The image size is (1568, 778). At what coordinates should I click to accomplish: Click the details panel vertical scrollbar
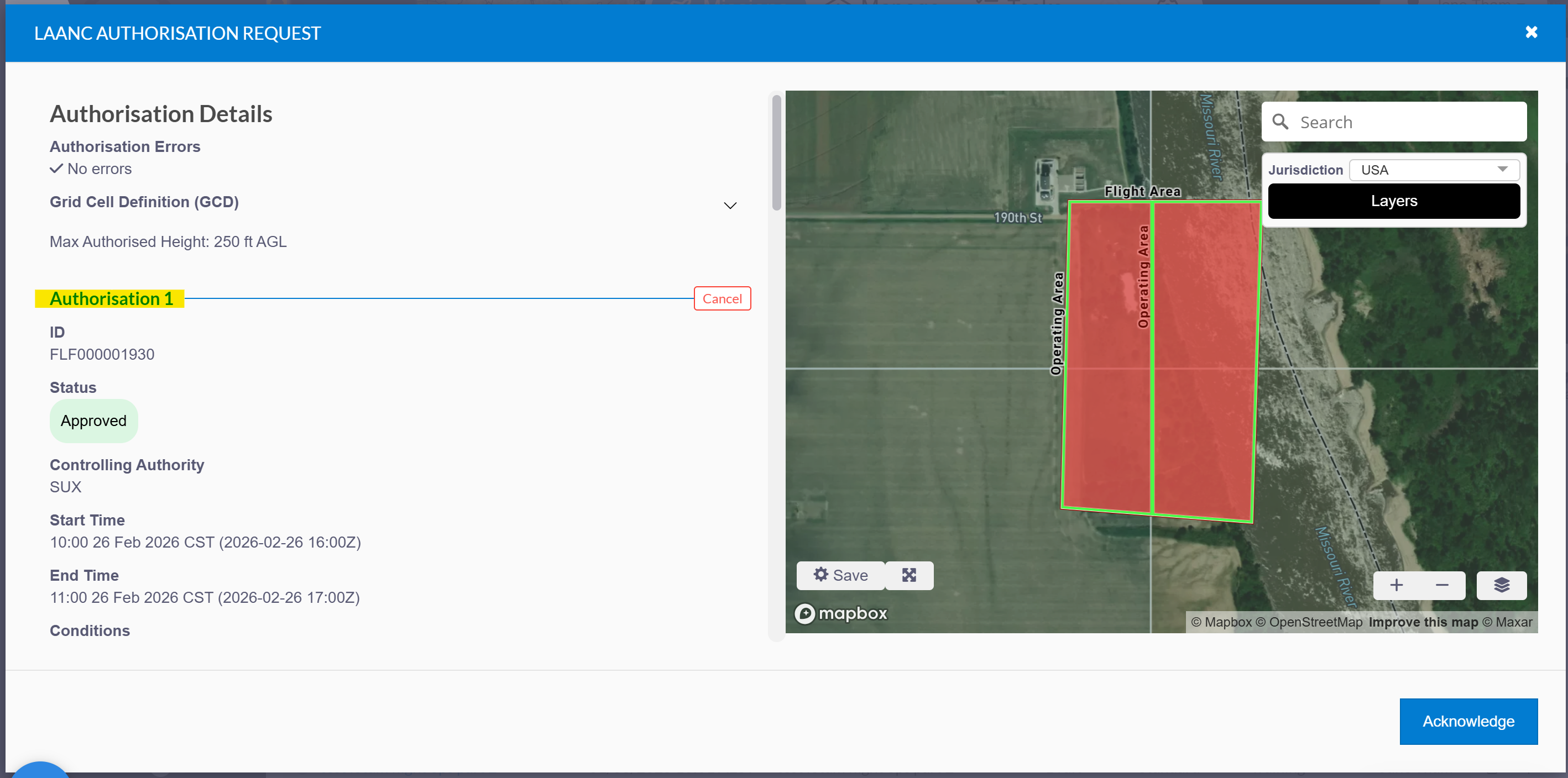(776, 153)
